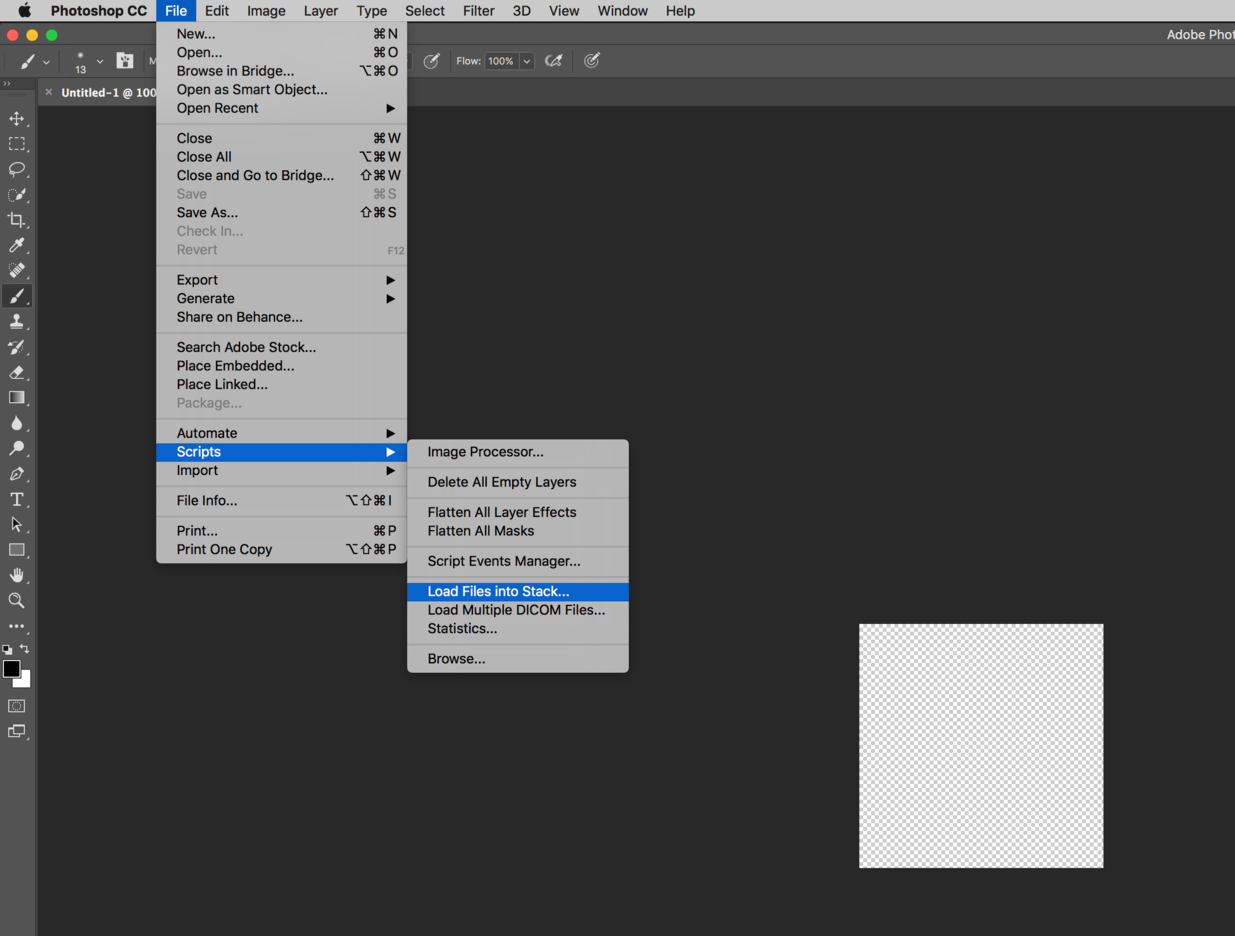The image size is (1235, 936).
Task: Open the Filter menu
Action: pyautogui.click(x=478, y=11)
